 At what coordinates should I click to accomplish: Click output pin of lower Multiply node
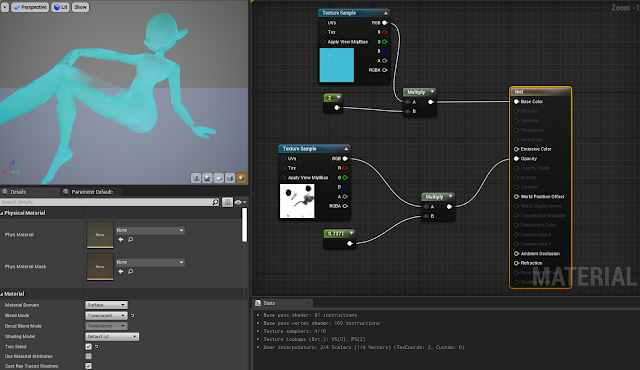point(449,207)
